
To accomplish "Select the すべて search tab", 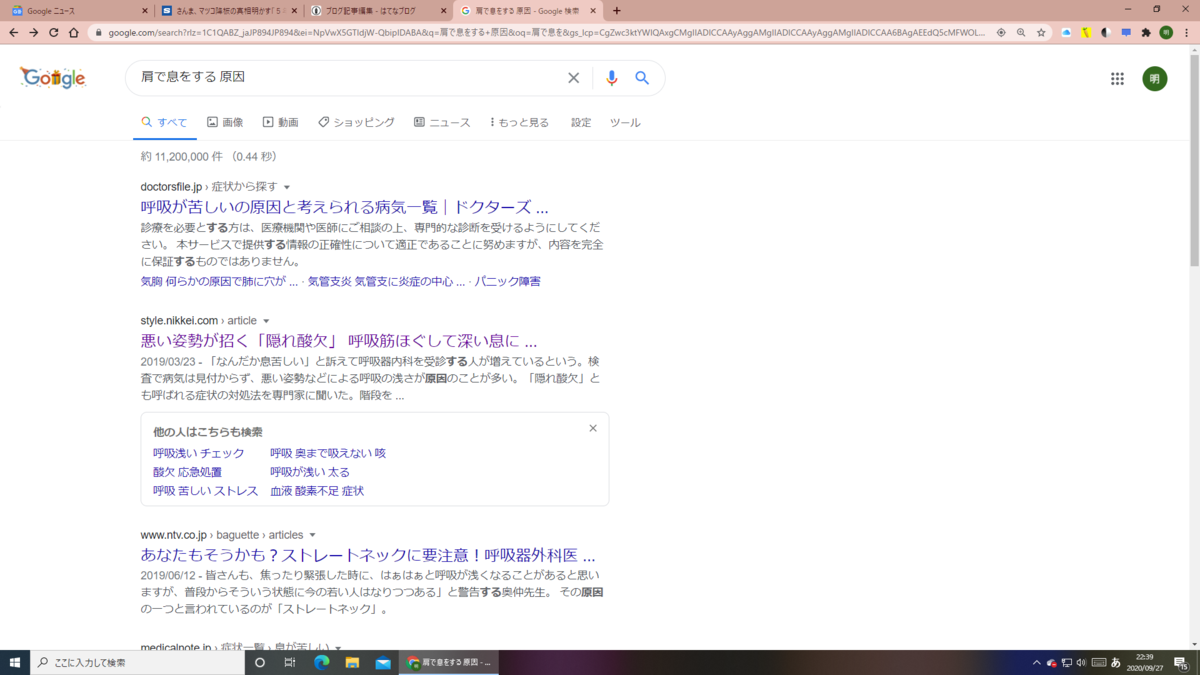I will (x=164, y=122).
